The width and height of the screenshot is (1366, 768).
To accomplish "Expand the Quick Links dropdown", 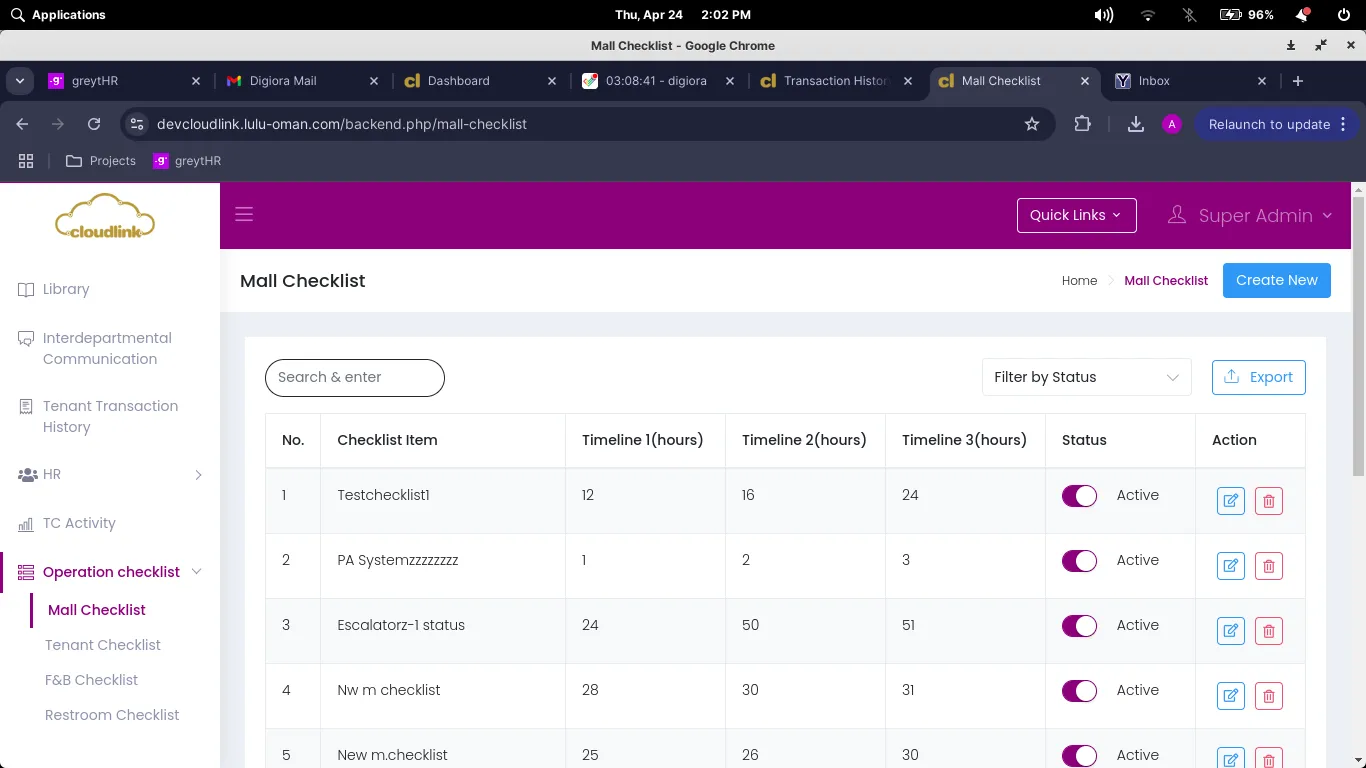I will 1076,215.
